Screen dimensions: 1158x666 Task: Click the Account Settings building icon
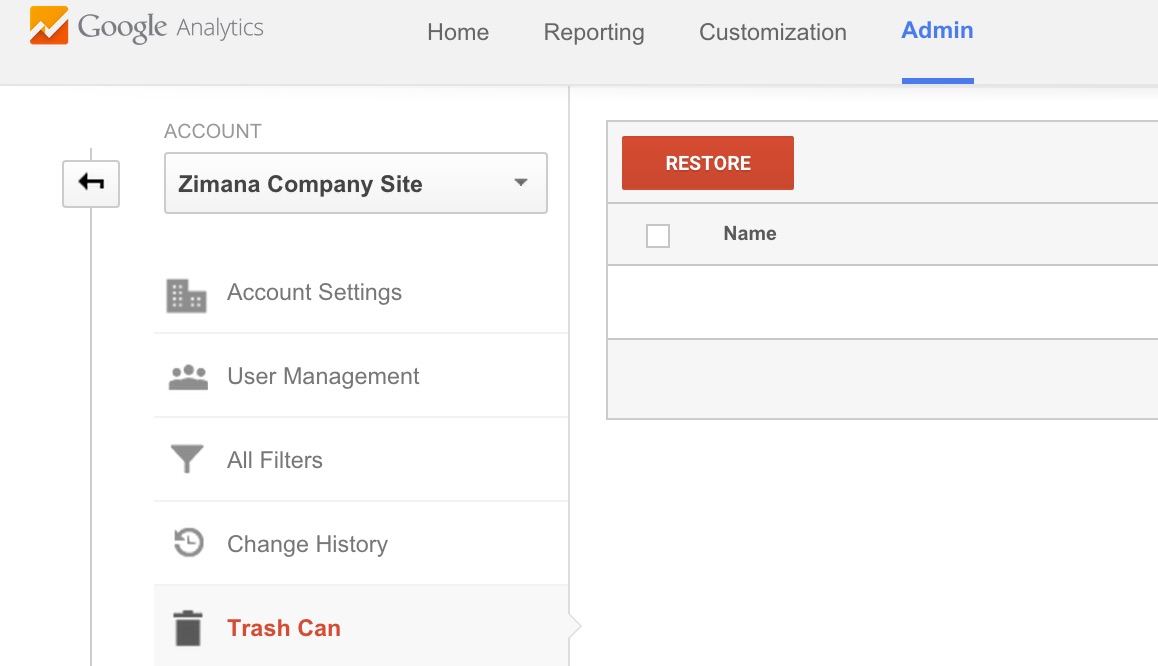pos(186,295)
